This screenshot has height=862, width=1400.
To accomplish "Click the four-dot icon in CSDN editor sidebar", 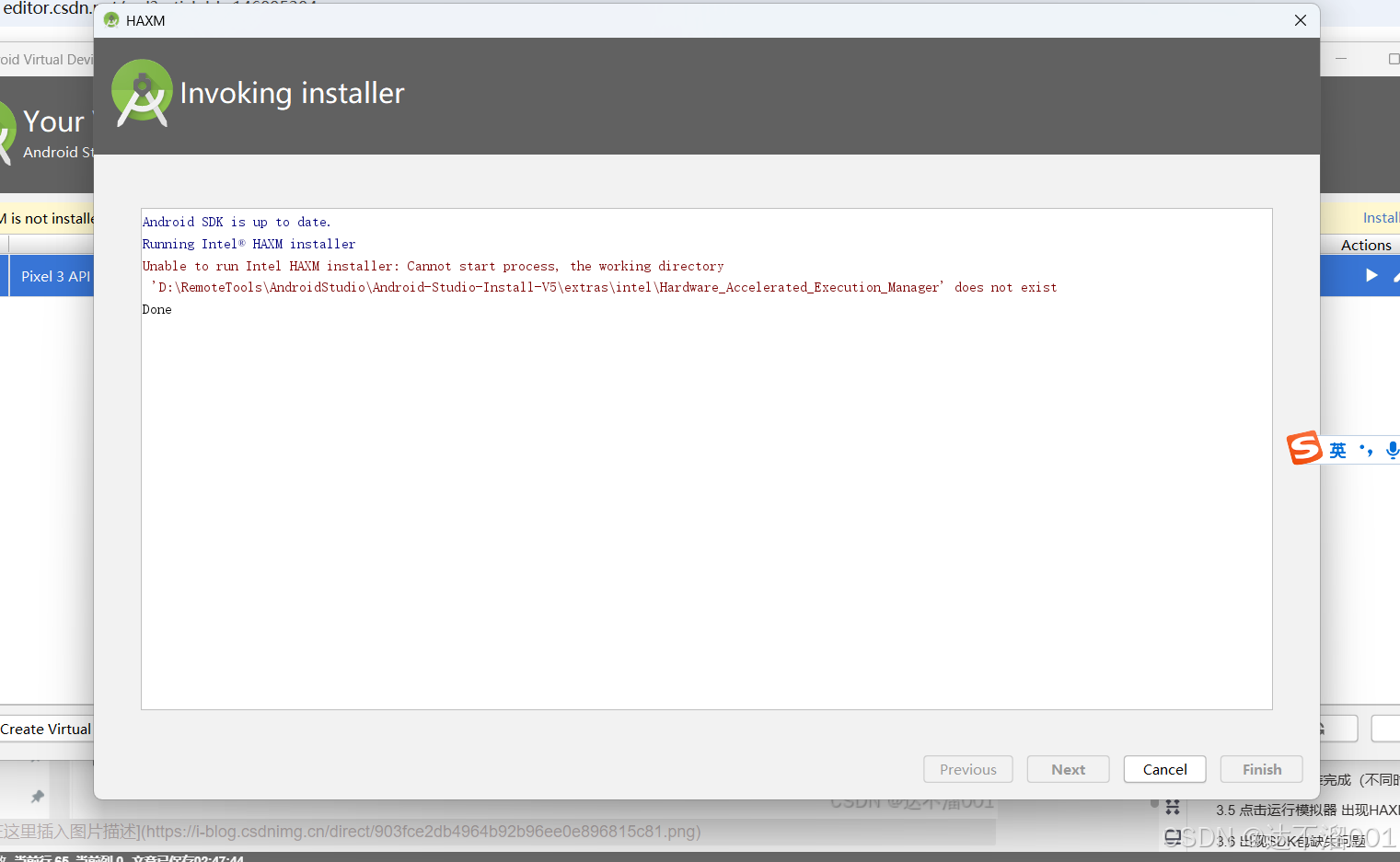I will [x=1173, y=807].
